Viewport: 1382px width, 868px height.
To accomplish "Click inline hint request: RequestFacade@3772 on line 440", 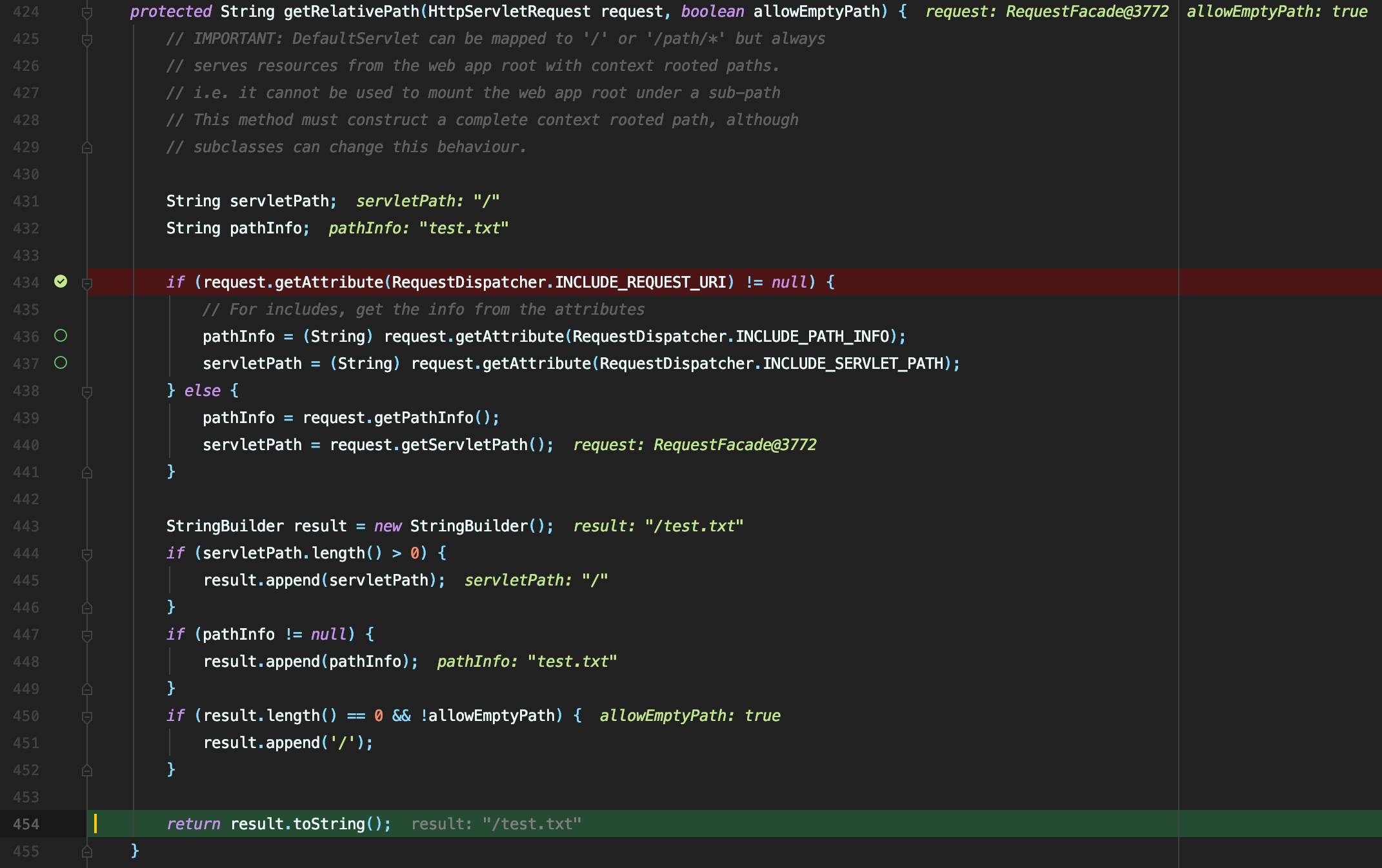I will [x=695, y=445].
